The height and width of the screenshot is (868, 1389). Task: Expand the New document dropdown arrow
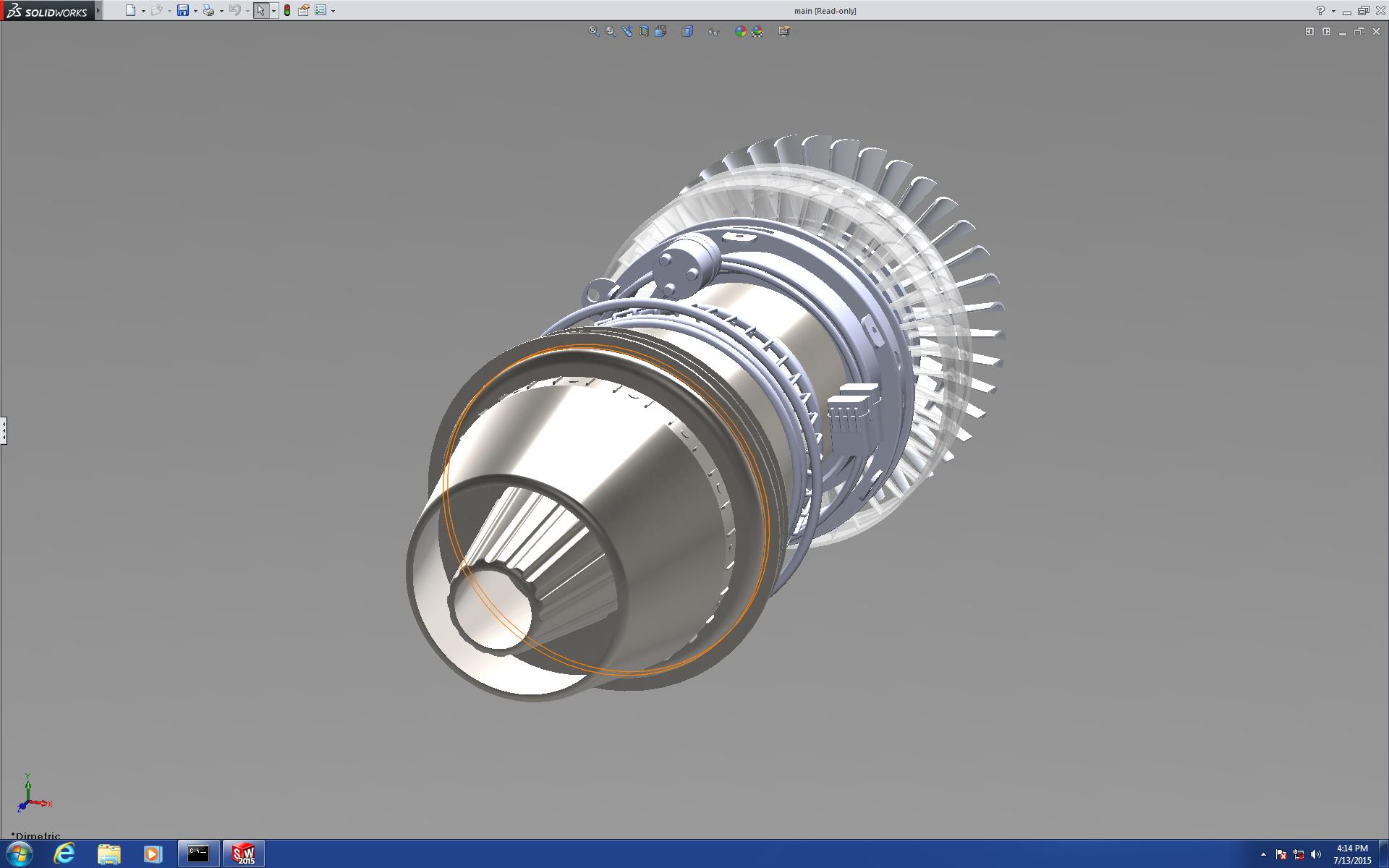(x=143, y=11)
